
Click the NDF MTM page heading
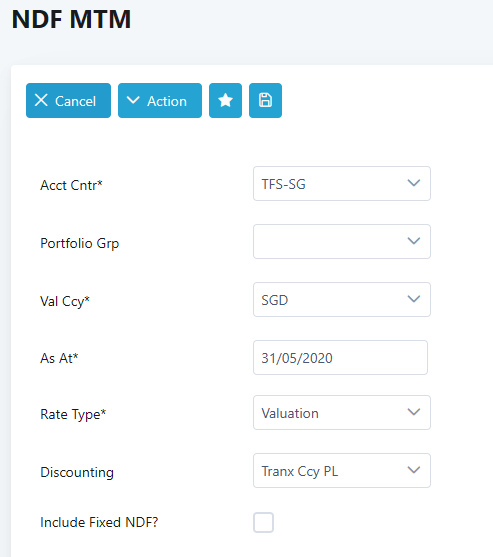tap(71, 19)
